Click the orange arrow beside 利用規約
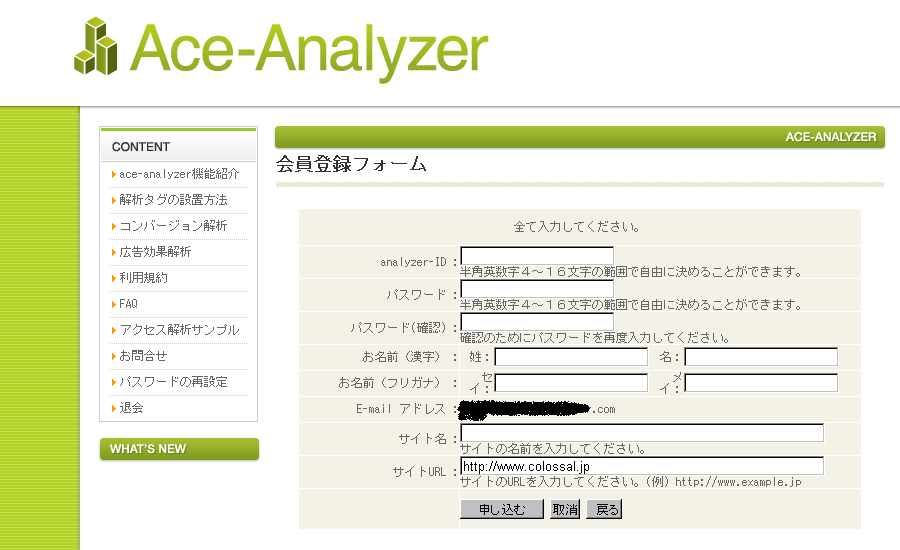The height and width of the screenshot is (550, 900). point(114,278)
